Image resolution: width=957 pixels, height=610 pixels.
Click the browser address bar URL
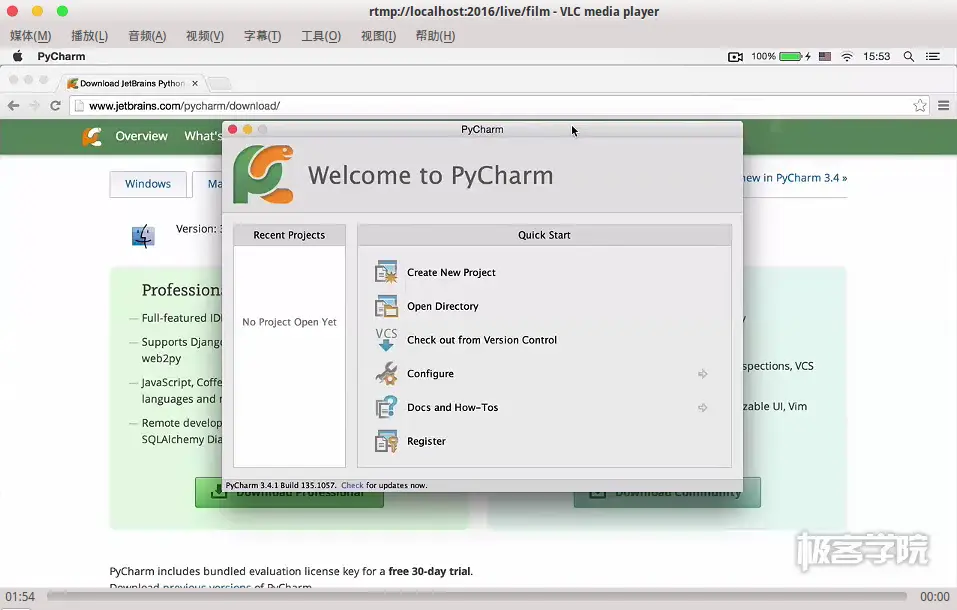click(x=184, y=106)
